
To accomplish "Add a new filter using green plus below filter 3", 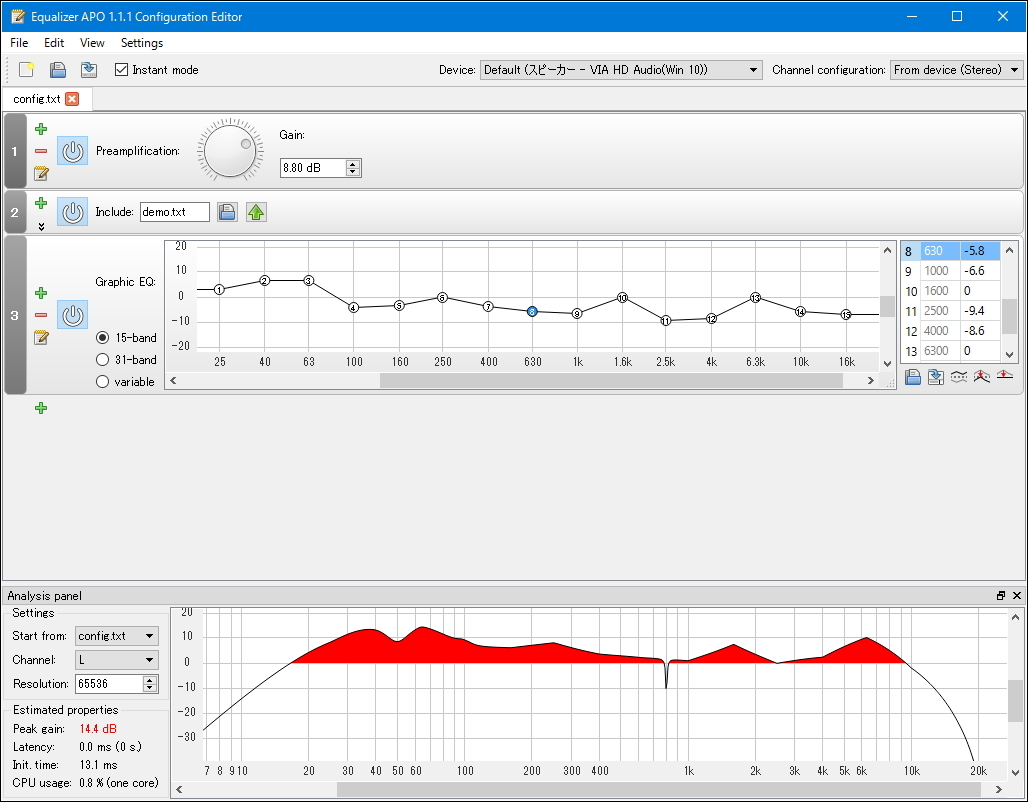I will [x=40, y=408].
